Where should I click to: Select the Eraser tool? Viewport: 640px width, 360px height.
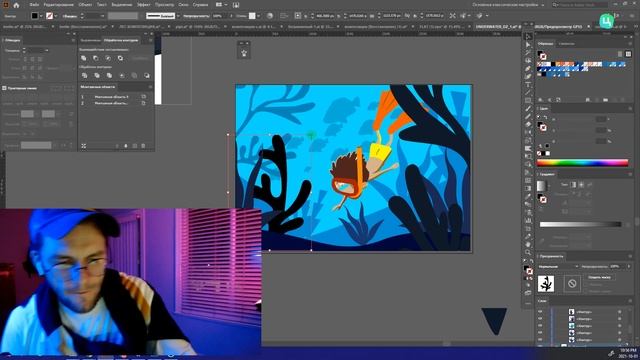(x=528, y=124)
